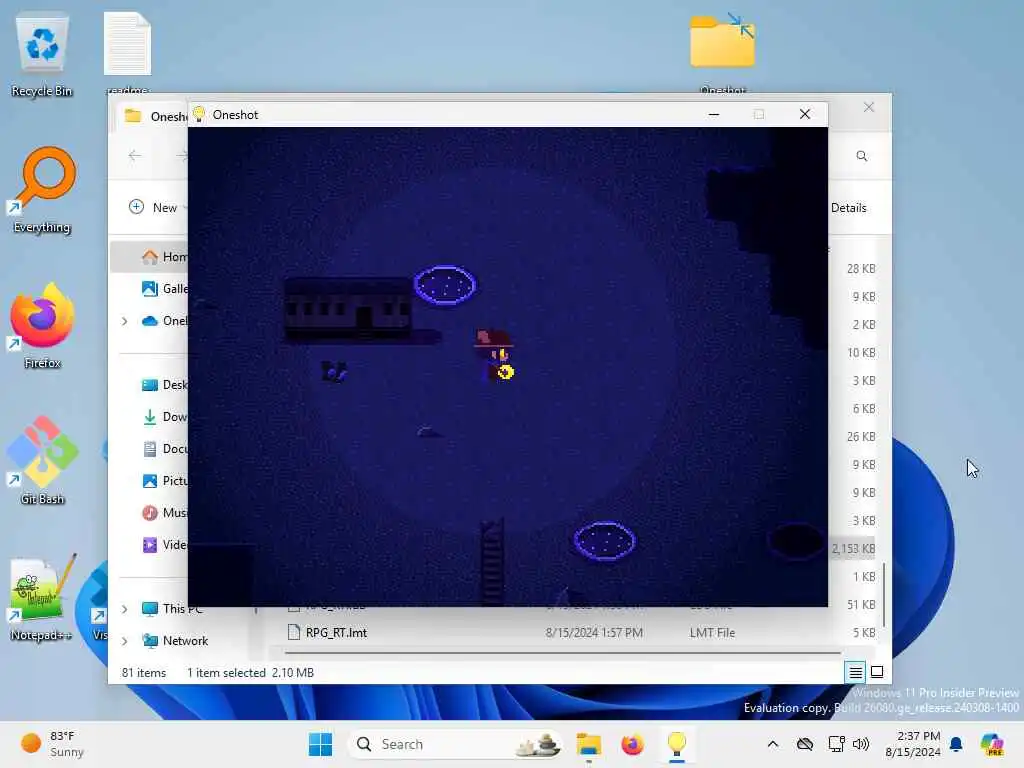The width and height of the screenshot is (1024, 768).
Task: Click the 28 KB size cell
Action: point(861,268)
